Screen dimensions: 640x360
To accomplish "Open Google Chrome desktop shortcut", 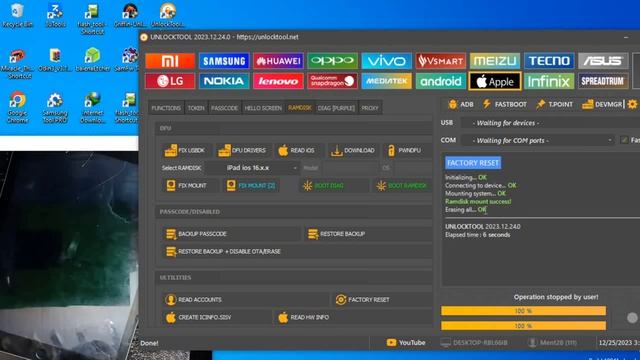I will [x=18, y=107].
